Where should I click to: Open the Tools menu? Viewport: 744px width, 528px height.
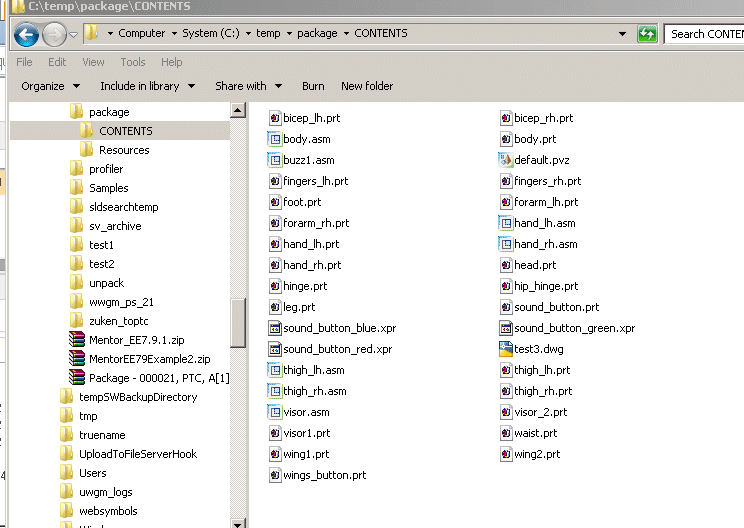click(133, 62)
